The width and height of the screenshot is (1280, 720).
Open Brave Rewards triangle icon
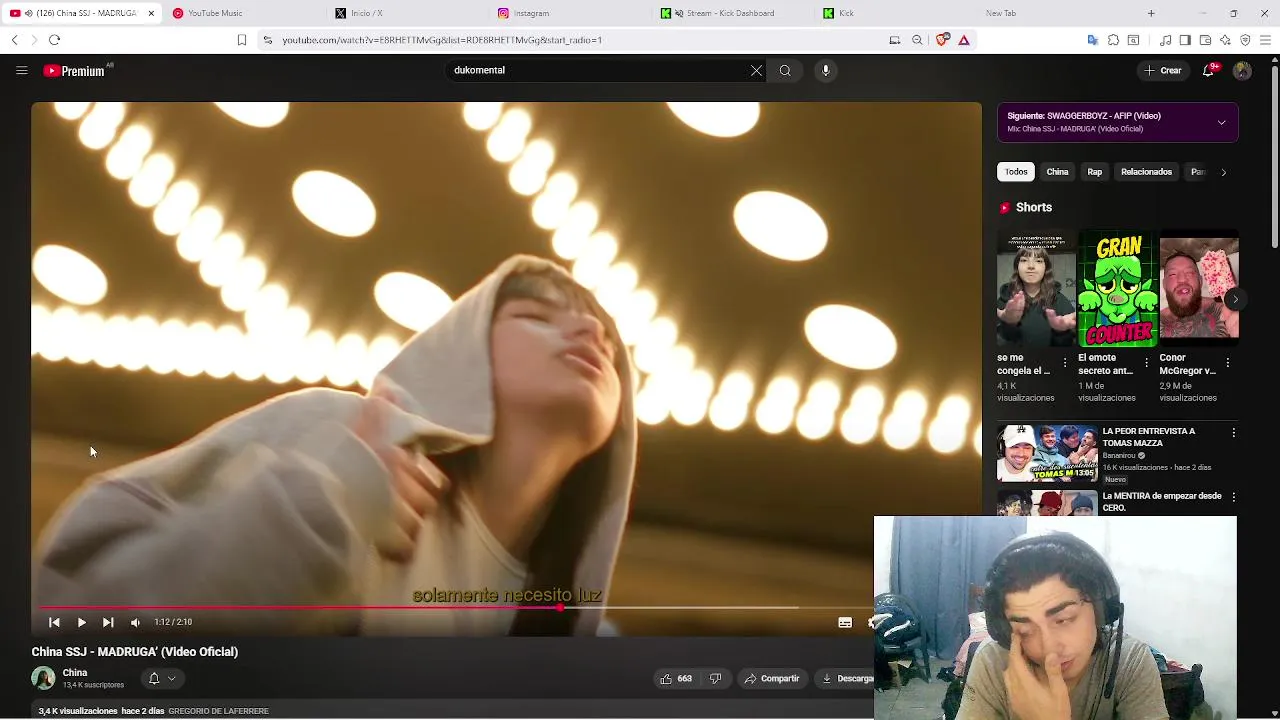[x=964, y=40]
